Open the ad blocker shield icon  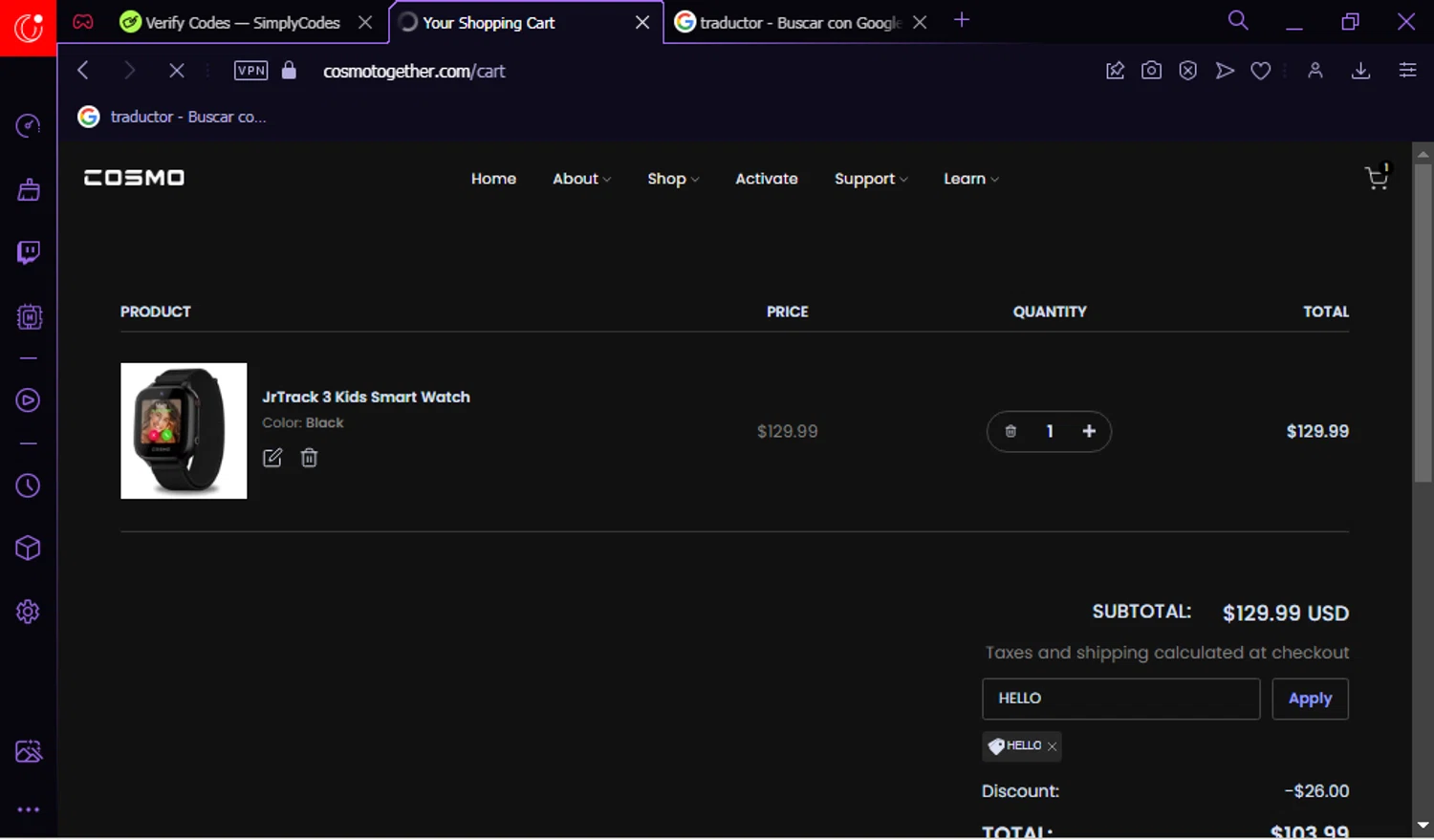click(1187, 70)
